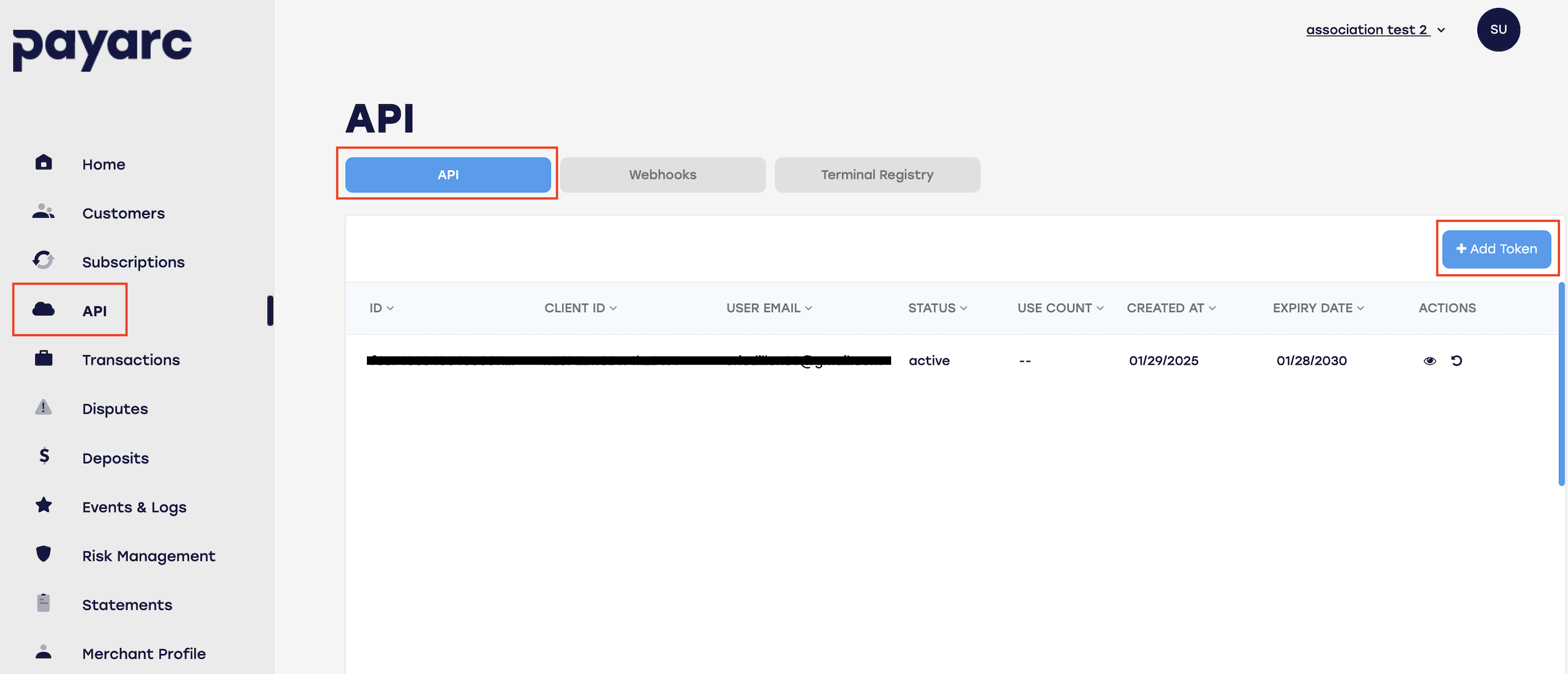Screen dimensions: 1568x674
Task: Open the Terminal Registry tab
Action: pyautogui.click(x=877, y=175)
